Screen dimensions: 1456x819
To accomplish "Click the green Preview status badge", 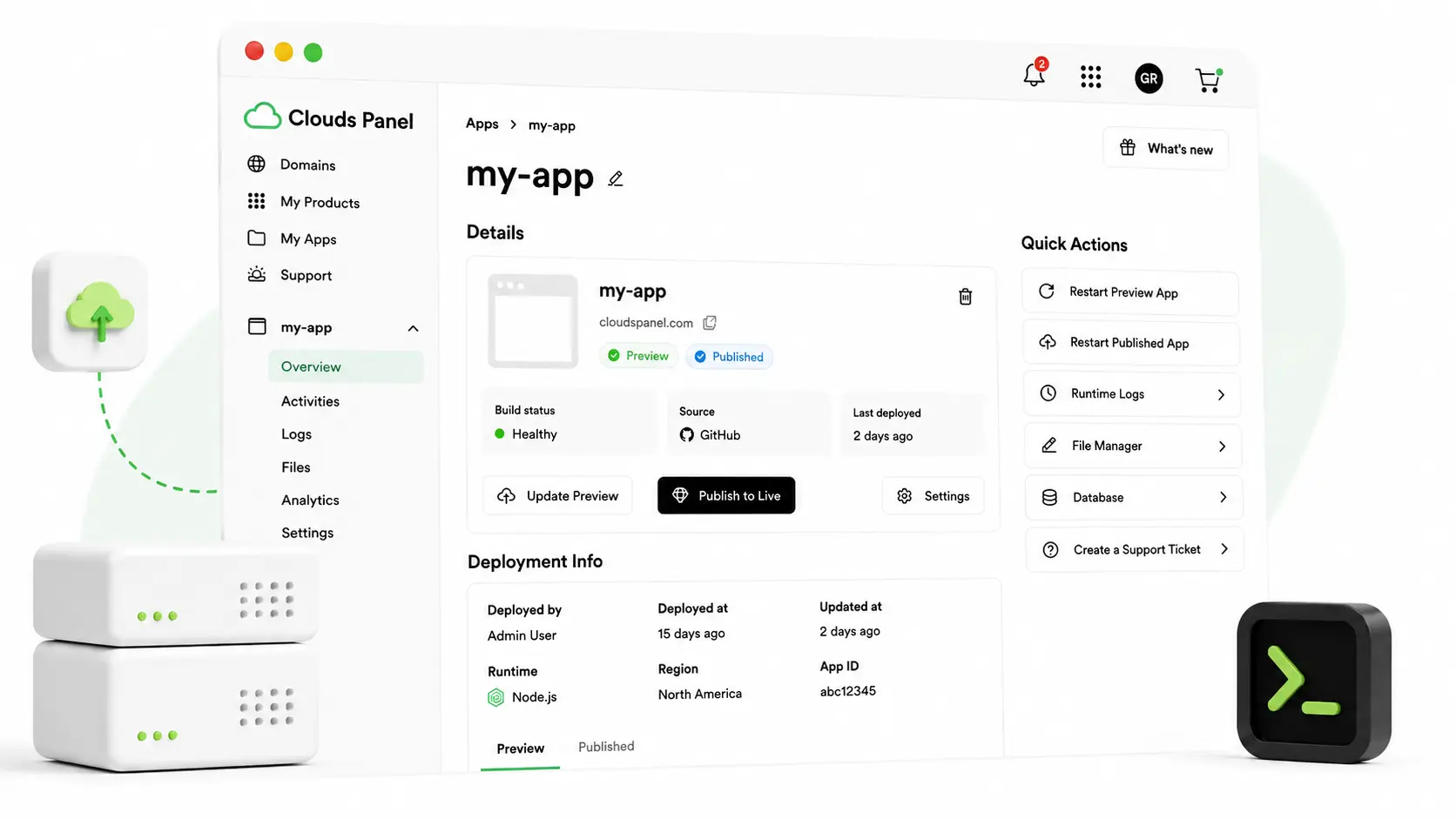I will [638, 355].
